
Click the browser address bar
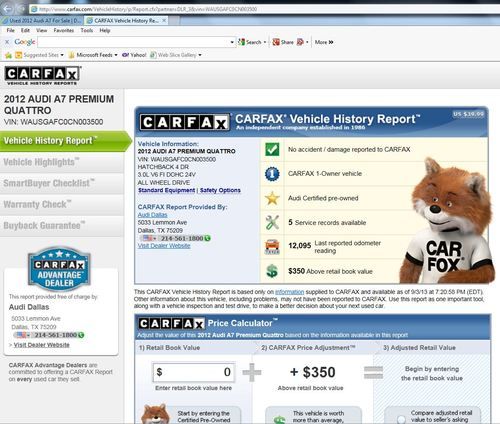263,9
